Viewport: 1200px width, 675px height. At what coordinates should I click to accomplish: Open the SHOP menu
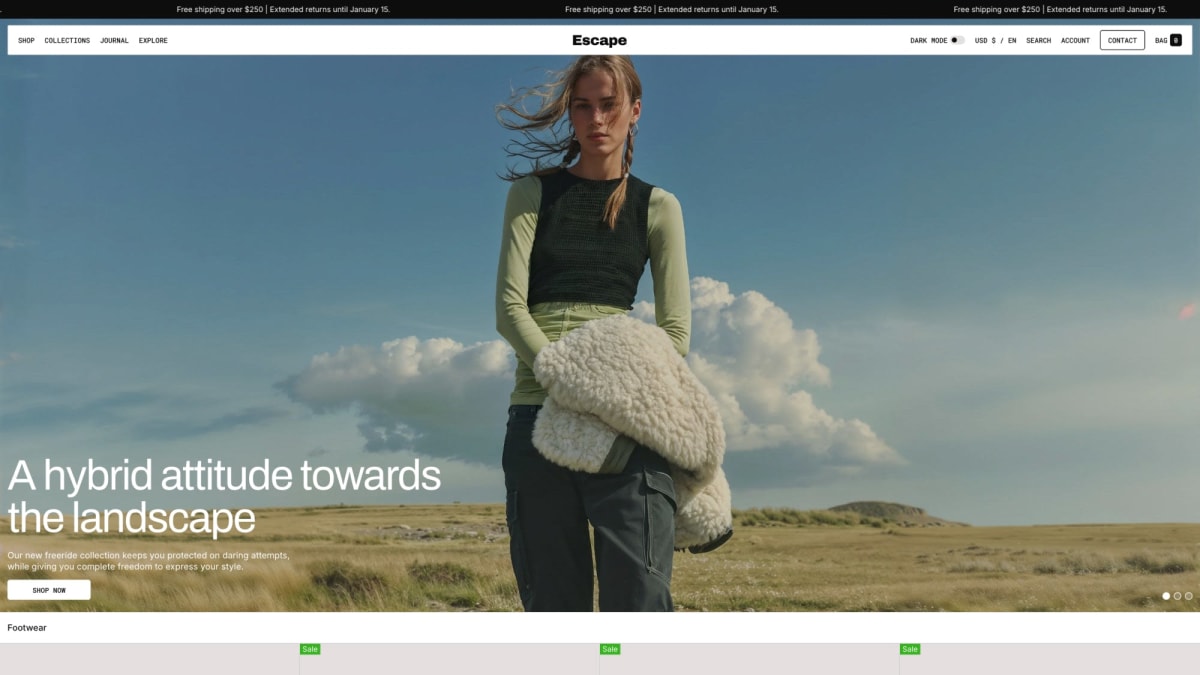click(26, 40)
